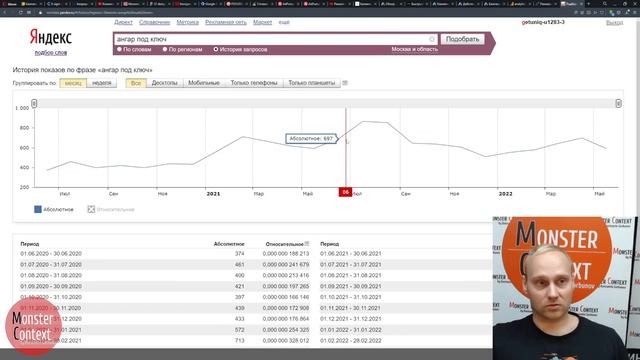Viewport: 640px width, 360px height.
Task: Open the Рекламная сеть link
Action: pyautogui.click(x=226, y=22)
